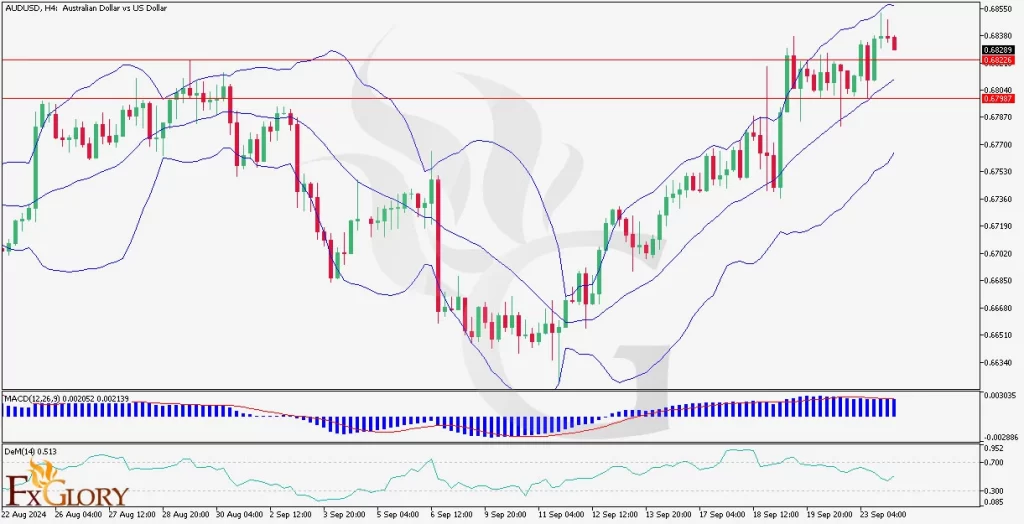Screen dimensions: 1024x524
Task: Click the 11 Sep 04:00 time label
Action: [x=560, y=514]
